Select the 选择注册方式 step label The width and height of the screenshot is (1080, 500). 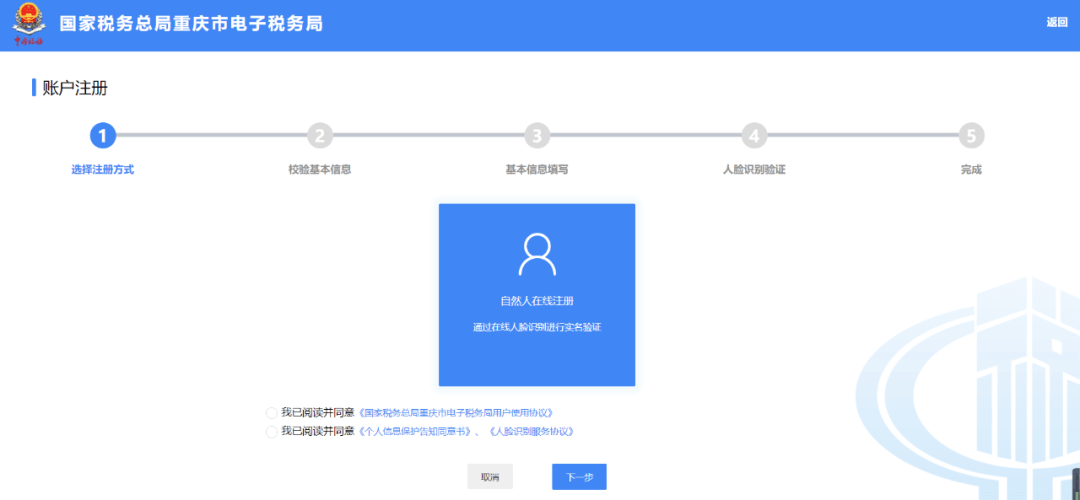[x=102, y=169]
